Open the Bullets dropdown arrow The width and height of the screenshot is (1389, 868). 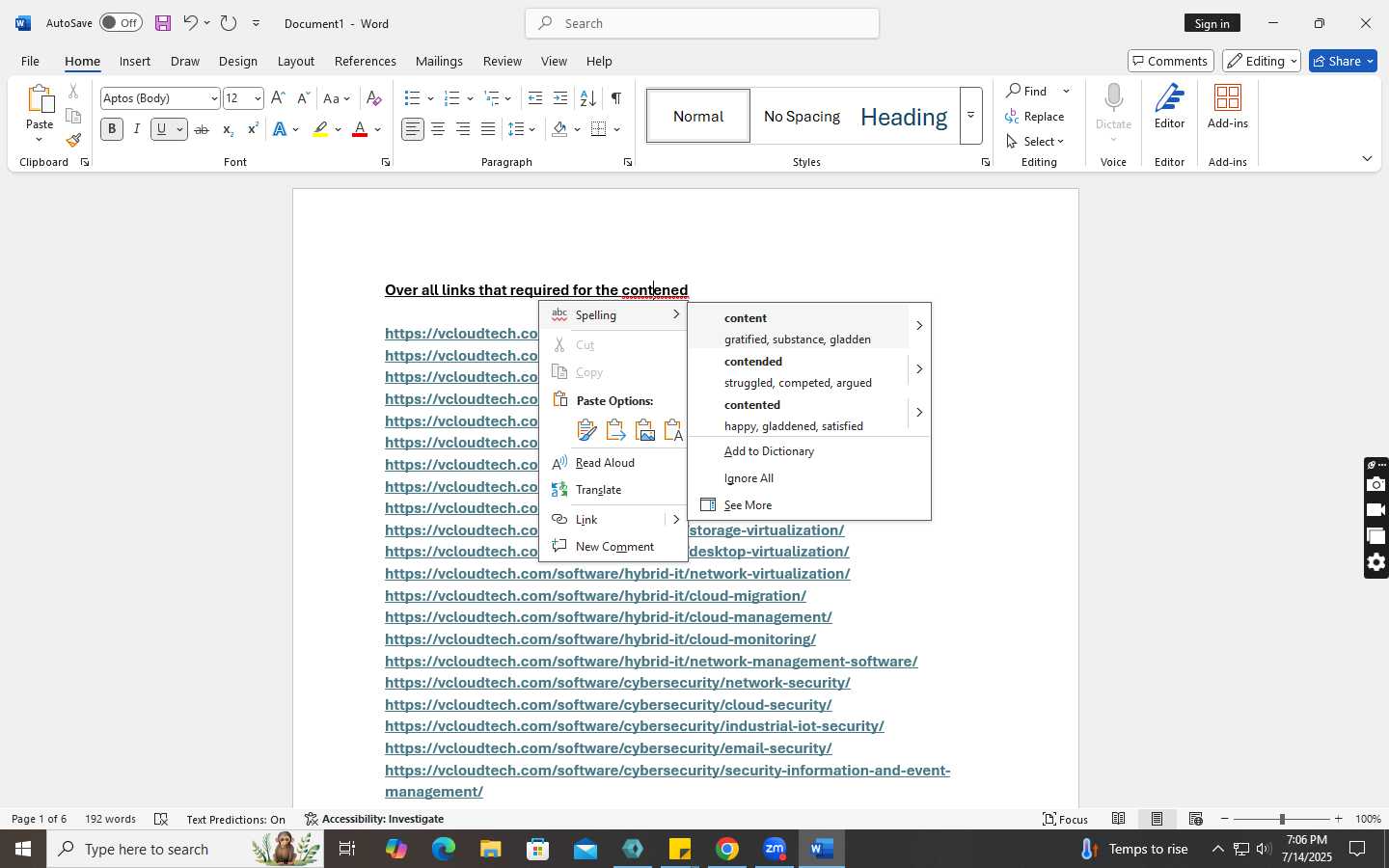pos(430,98)
